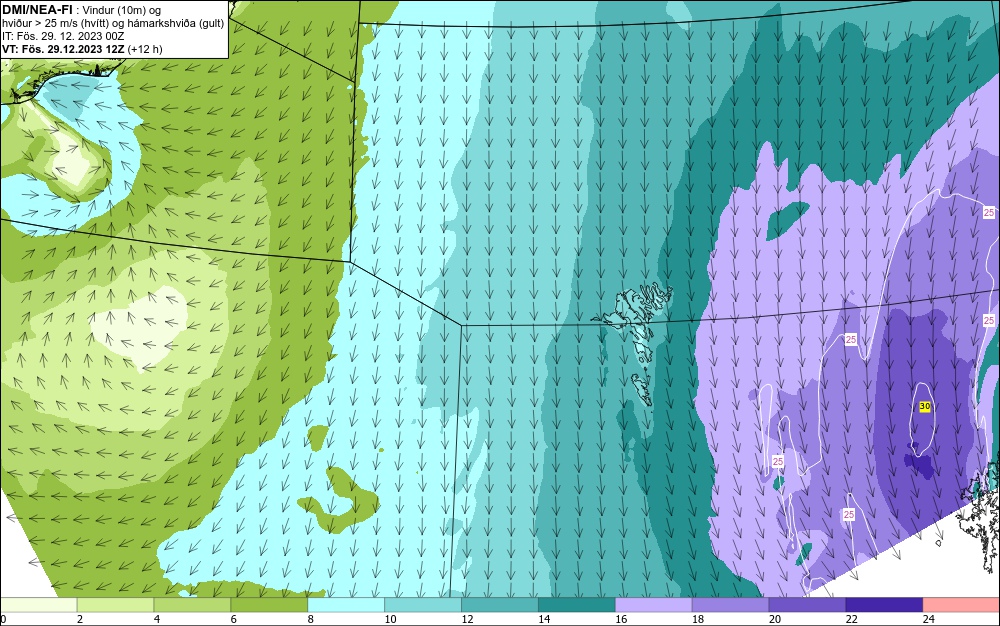Click the Faroe Islands coastline outline
The image size is (1000, 626).
coord(634,342)
